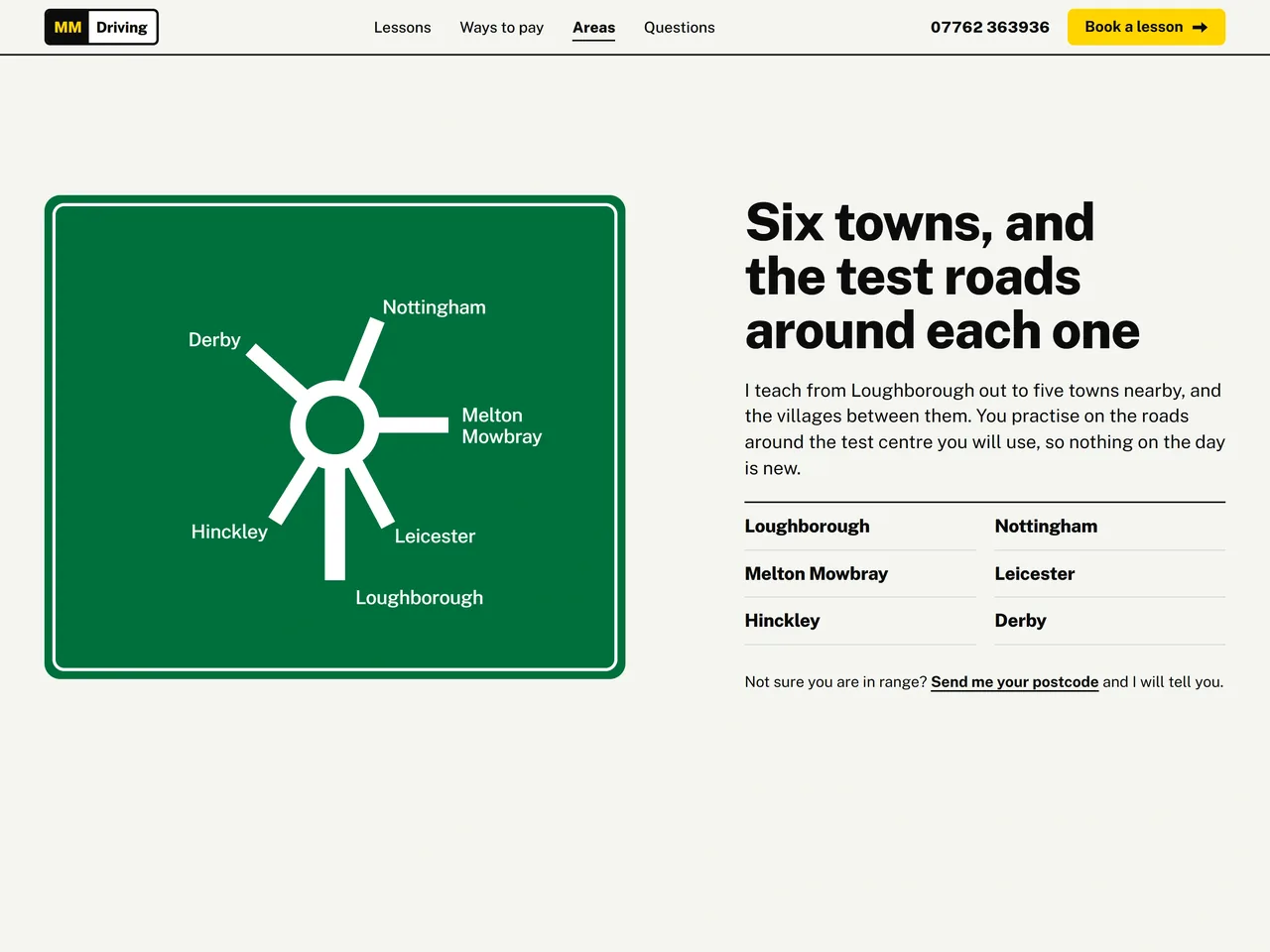Click the heading Six towns, and the test roads
This screenshot has height=952, width=1270.
(943, 277)
